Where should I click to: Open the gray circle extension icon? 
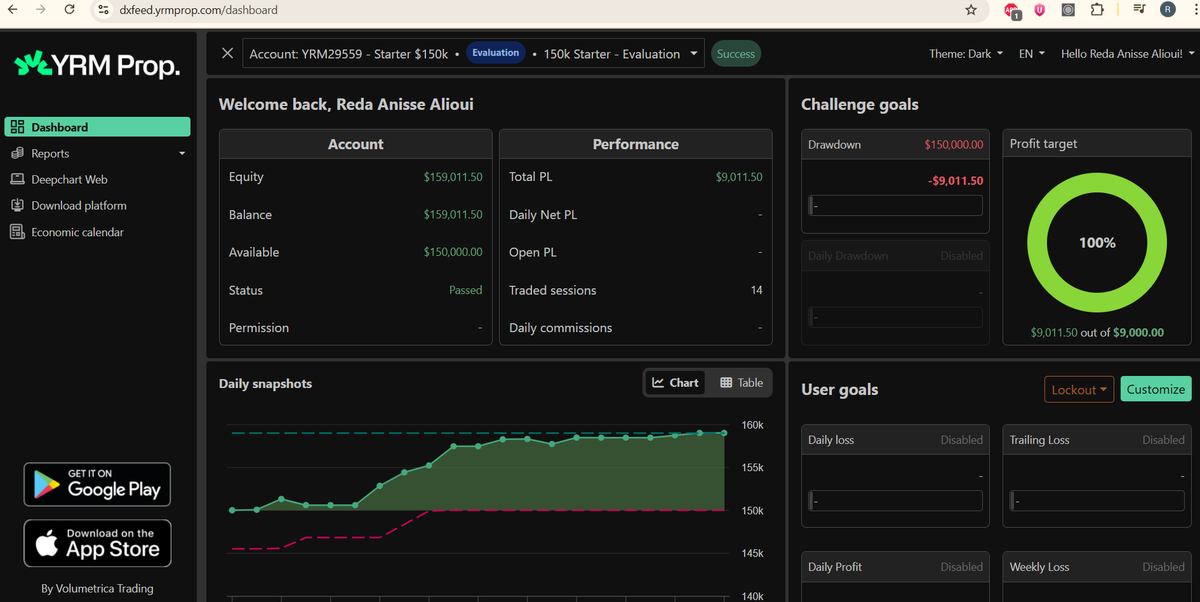pyautogui.click(x=1068, y=9)
